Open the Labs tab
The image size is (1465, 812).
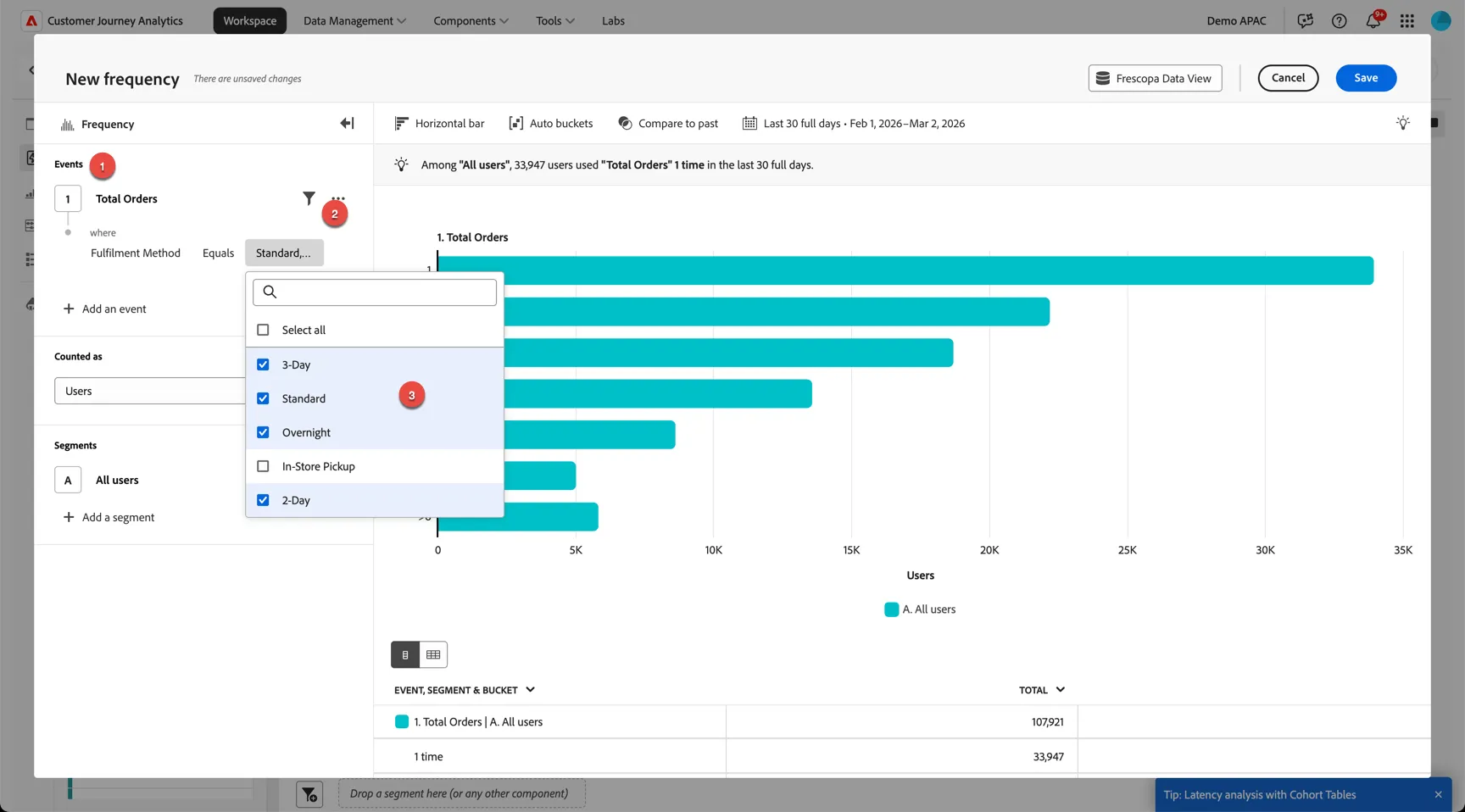coord(613,20)
